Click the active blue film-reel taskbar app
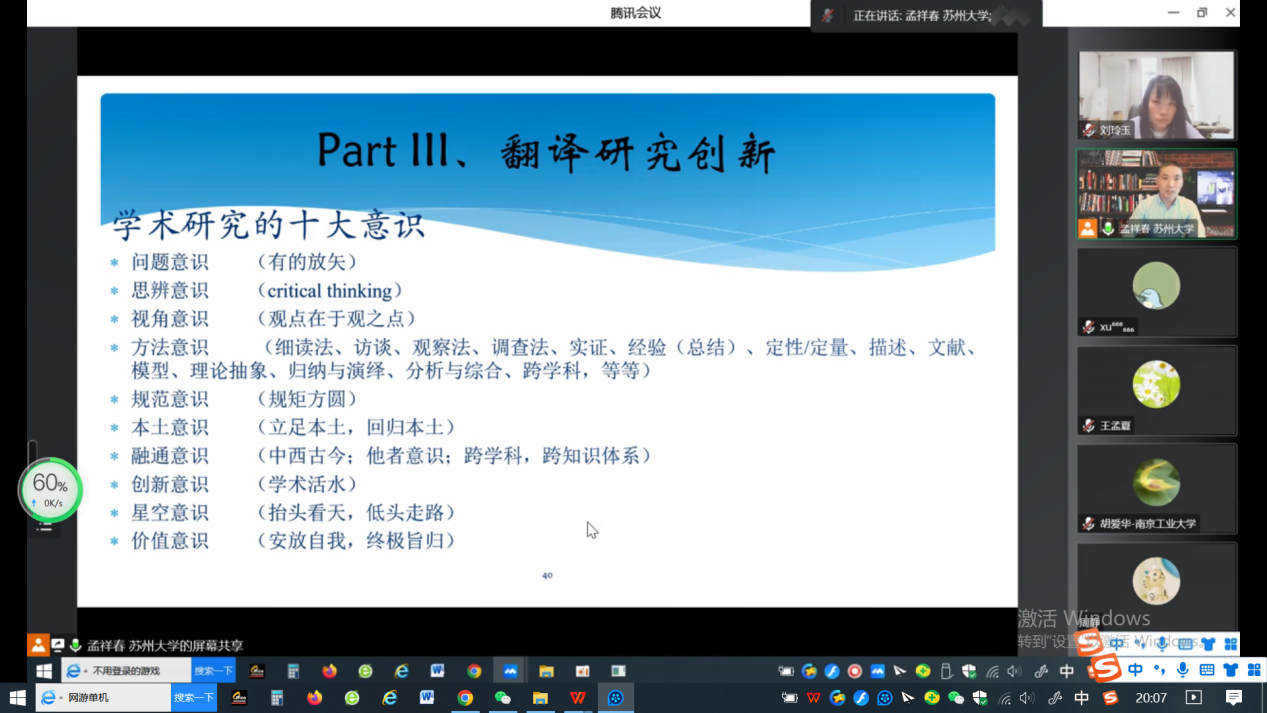 pos(616,697)
